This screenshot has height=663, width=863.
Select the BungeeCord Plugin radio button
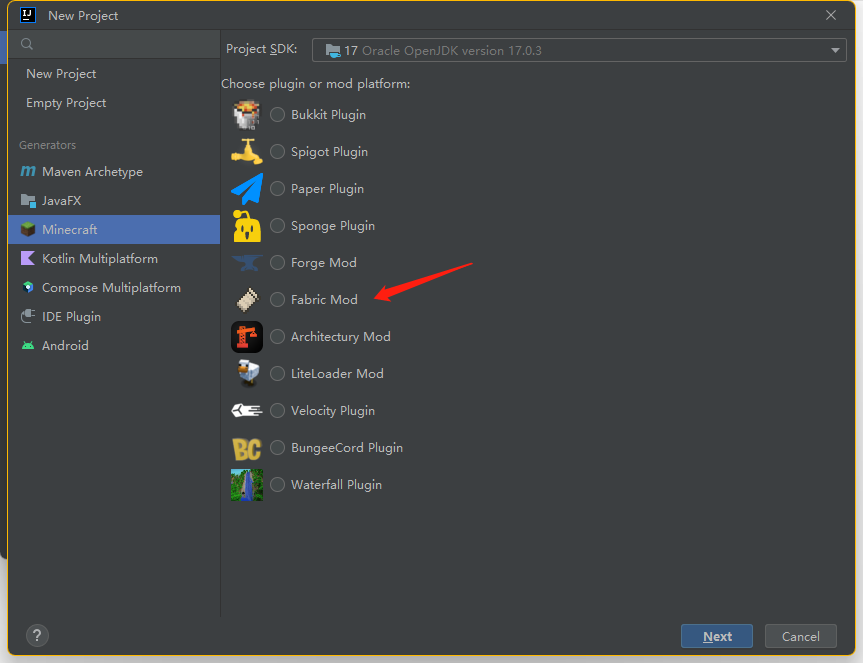click(x=277, y=448)
